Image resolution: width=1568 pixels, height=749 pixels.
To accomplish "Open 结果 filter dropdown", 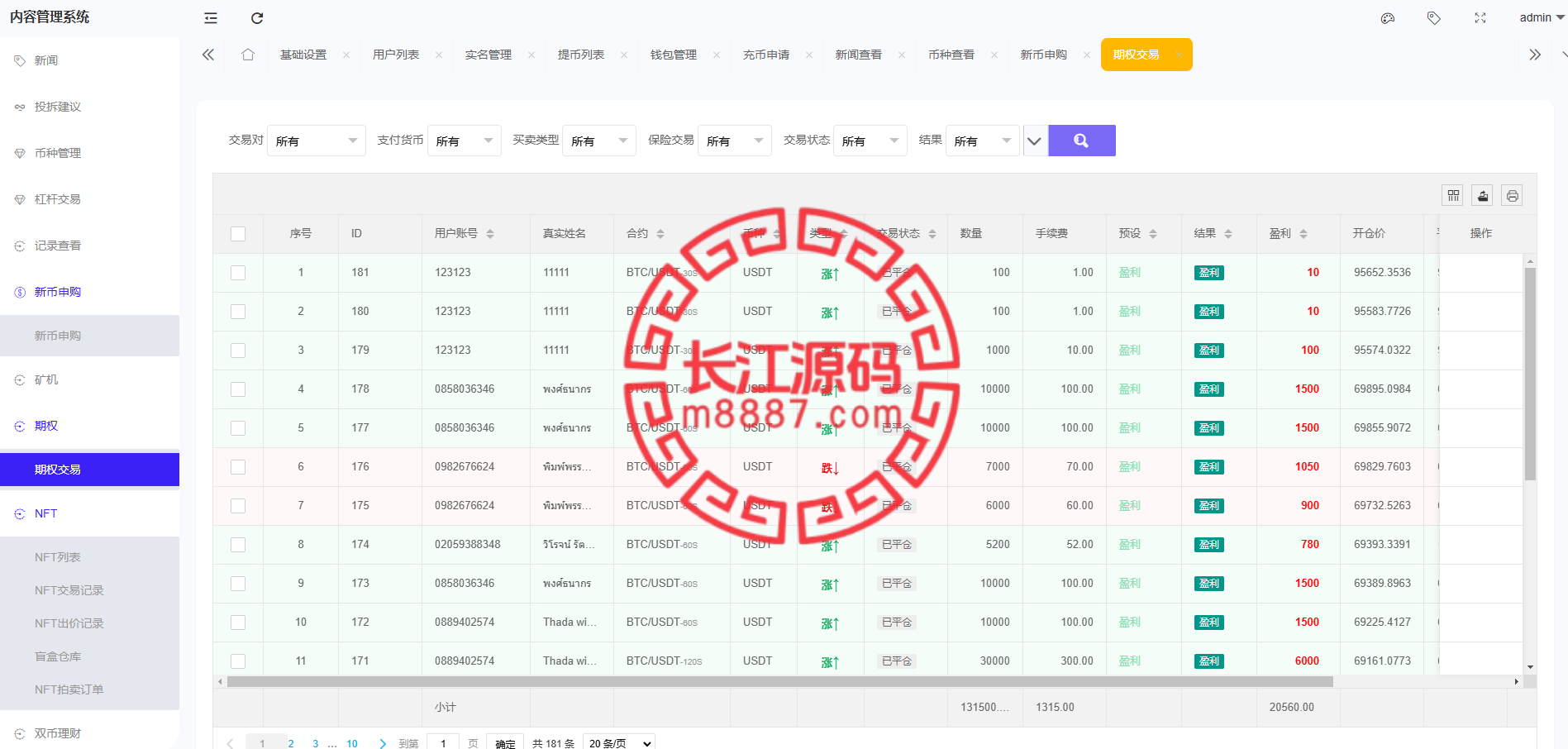I will point(983,141).
